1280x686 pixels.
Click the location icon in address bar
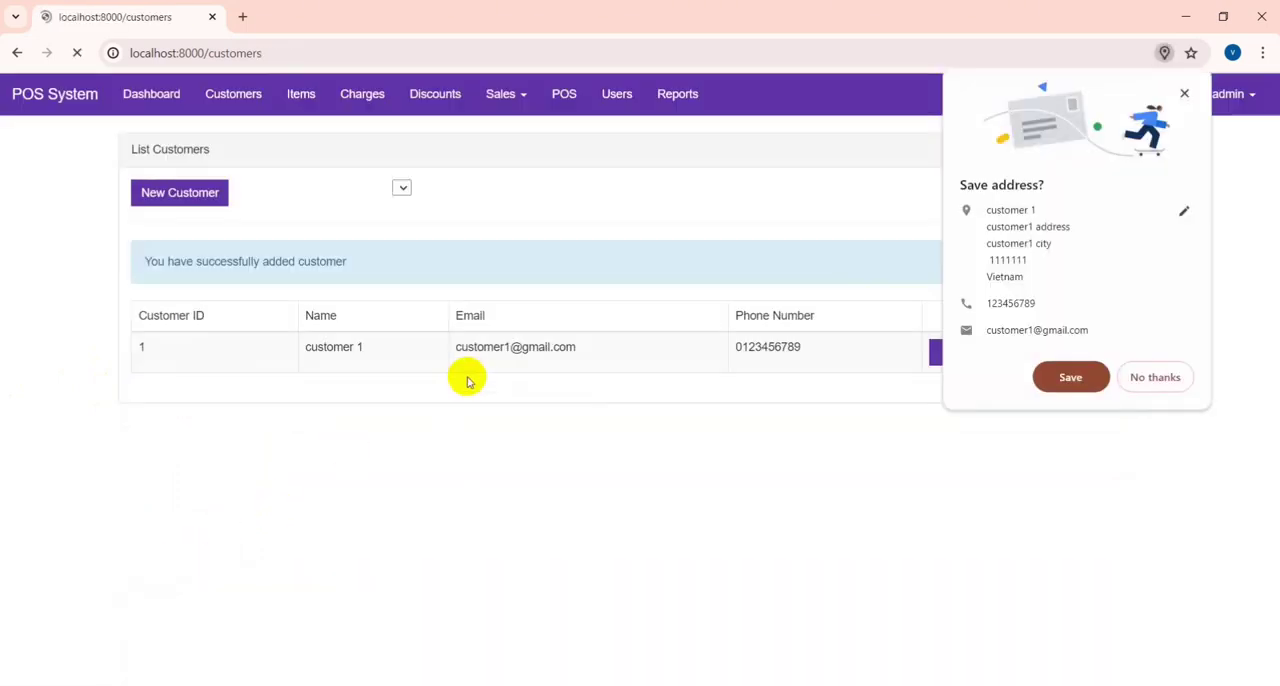(x=1164, y=53)
